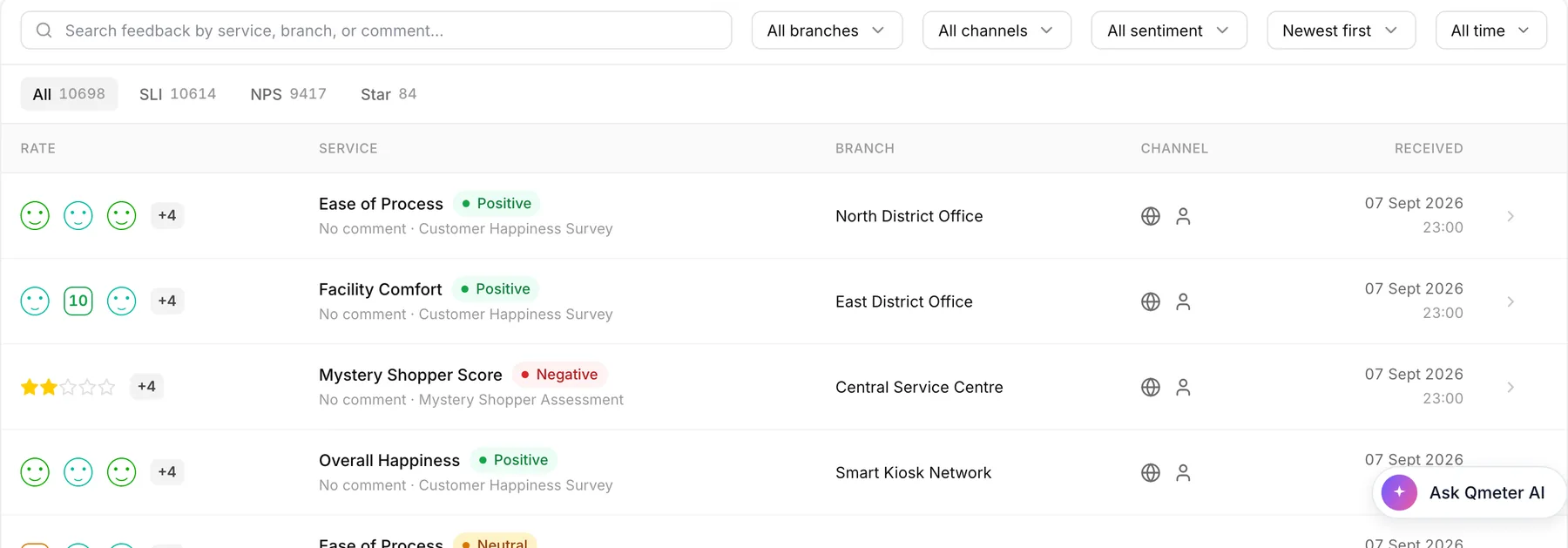Image resolution: width=1568 pixels, height=548 pixels.
Task: Open the Newest first sort dropdown
Action: click(1341, 30)
